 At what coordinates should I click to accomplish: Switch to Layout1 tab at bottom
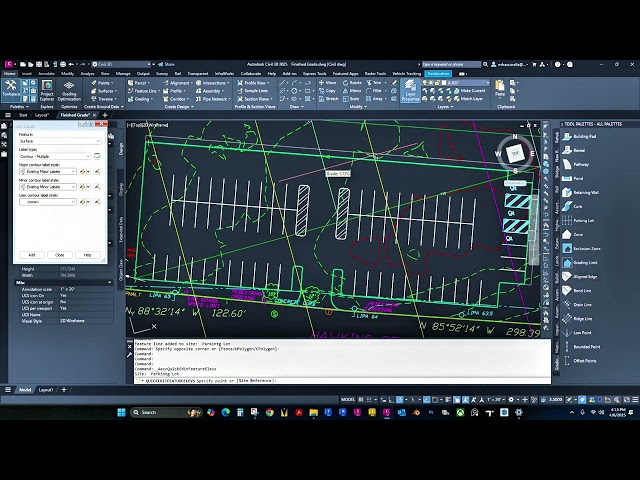pyautogui.click(x=46, y=390)
